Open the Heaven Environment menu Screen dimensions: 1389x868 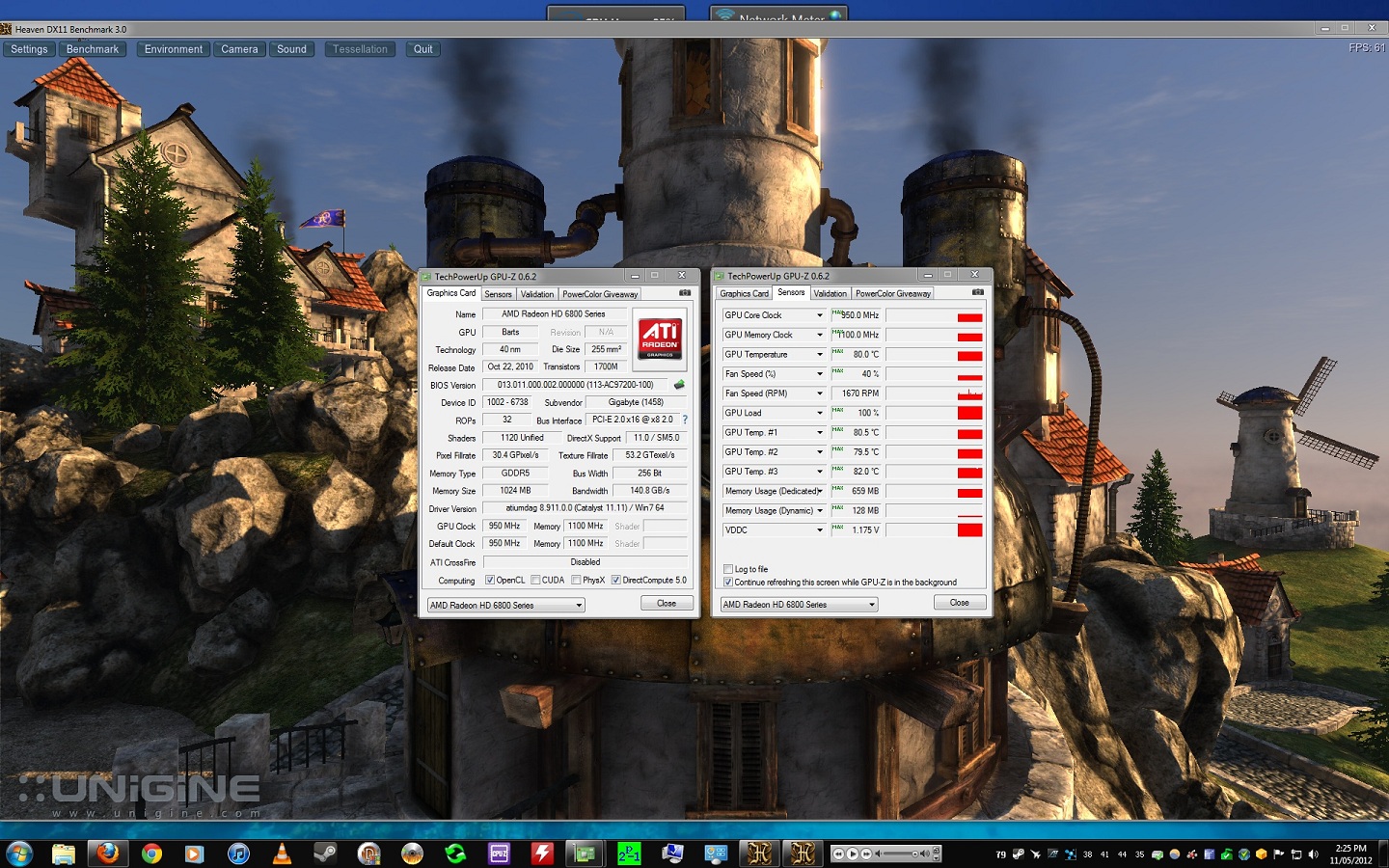coord(174,49)
